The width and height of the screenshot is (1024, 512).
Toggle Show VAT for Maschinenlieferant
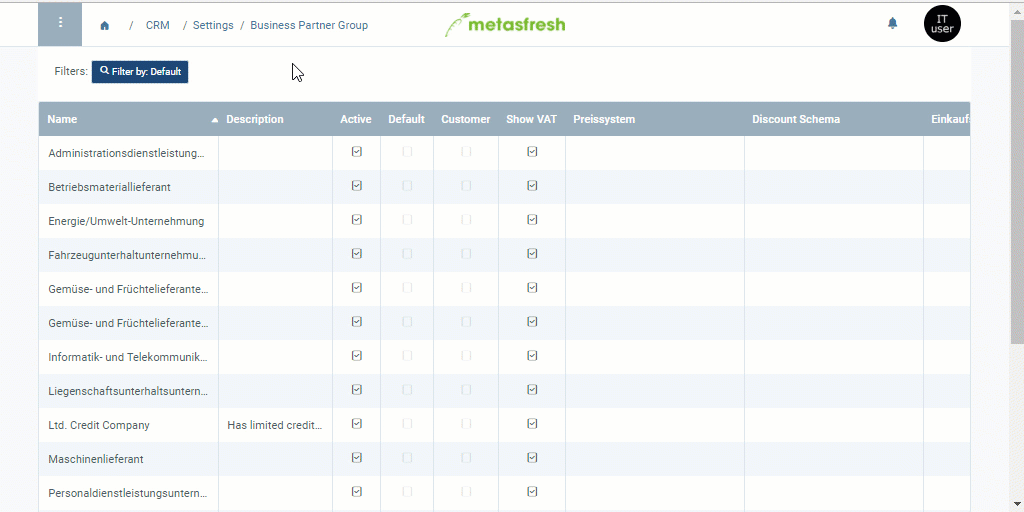[x=532, y=458]
